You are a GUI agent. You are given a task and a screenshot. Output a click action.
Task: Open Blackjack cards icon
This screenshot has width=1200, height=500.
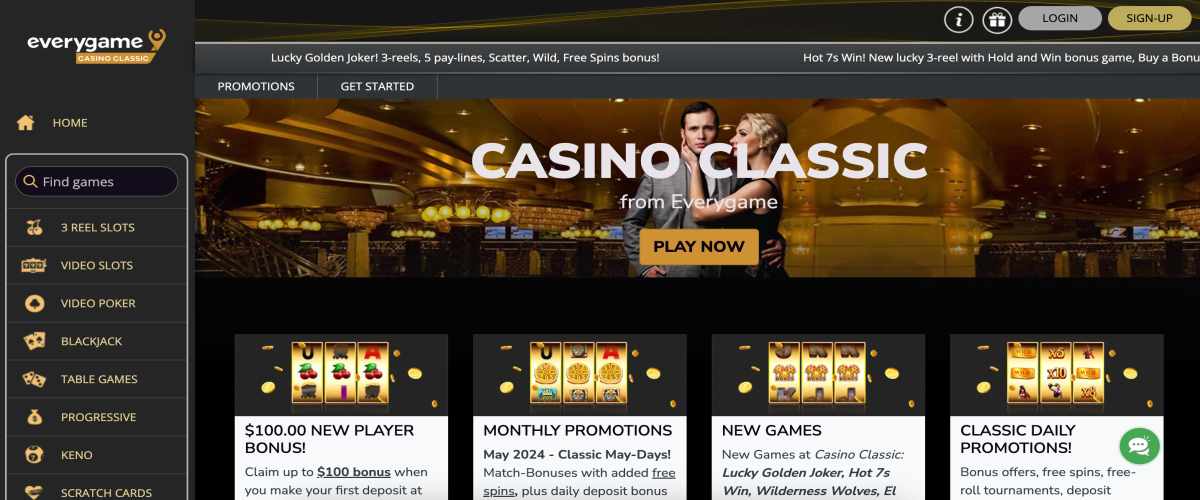point(34,341)
